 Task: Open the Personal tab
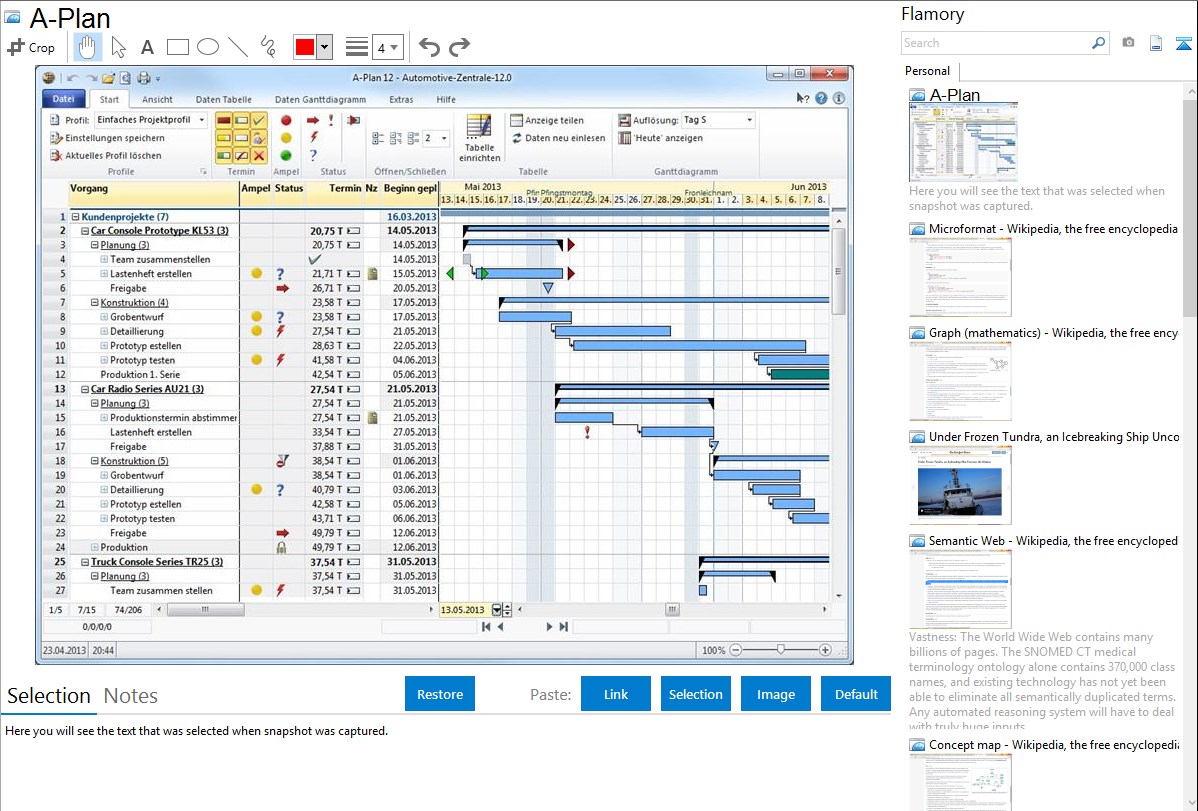click(928, 70)
